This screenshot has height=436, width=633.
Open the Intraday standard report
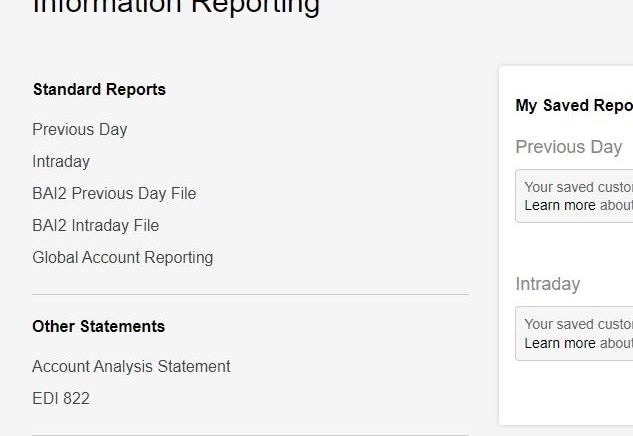click(x=61, y=161)
